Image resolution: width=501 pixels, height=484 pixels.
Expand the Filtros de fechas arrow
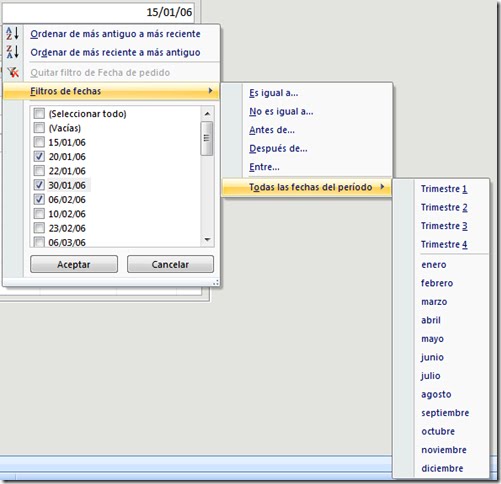point(210,90)
